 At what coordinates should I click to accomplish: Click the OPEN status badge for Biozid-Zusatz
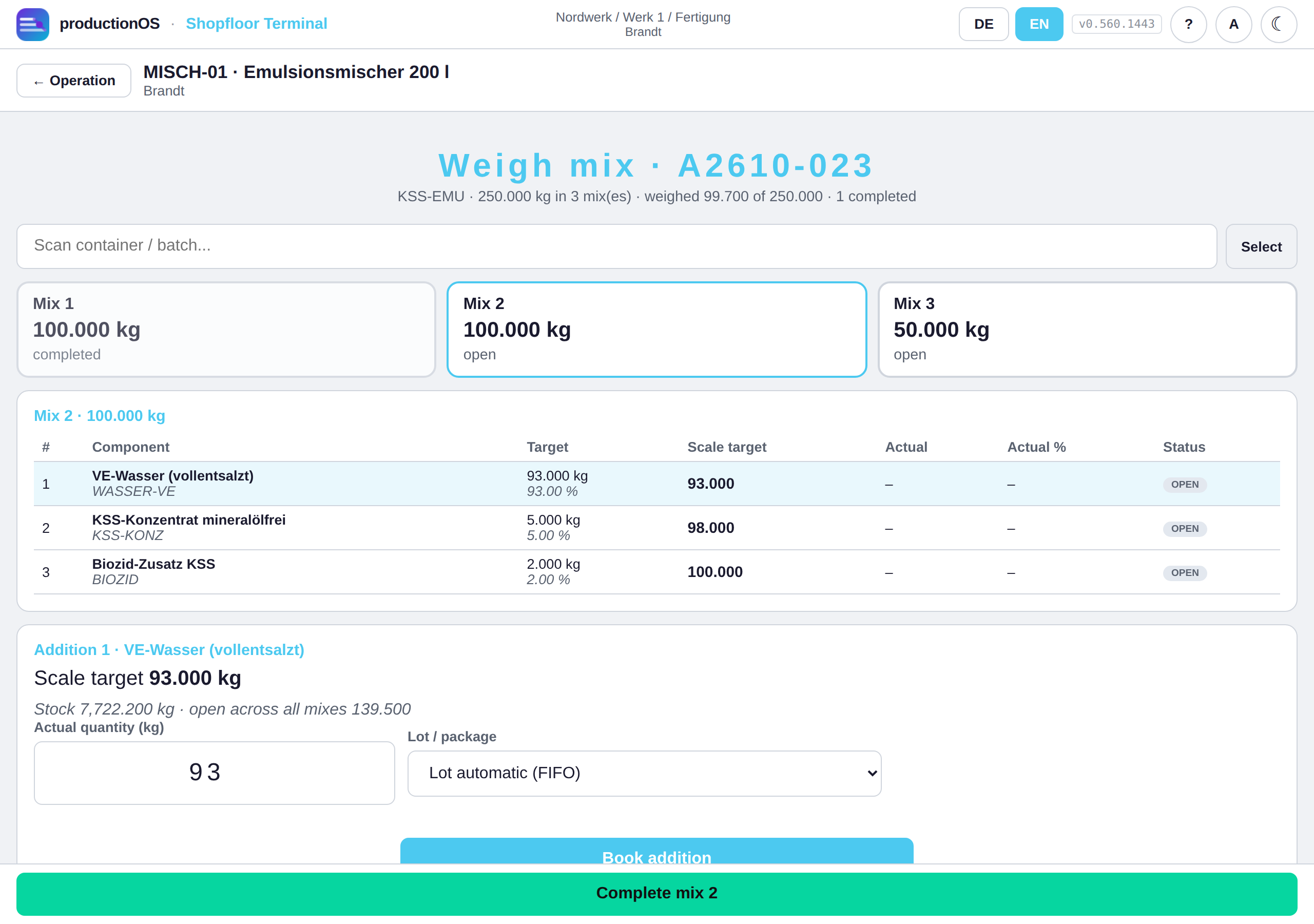(x=1184, y=572)
